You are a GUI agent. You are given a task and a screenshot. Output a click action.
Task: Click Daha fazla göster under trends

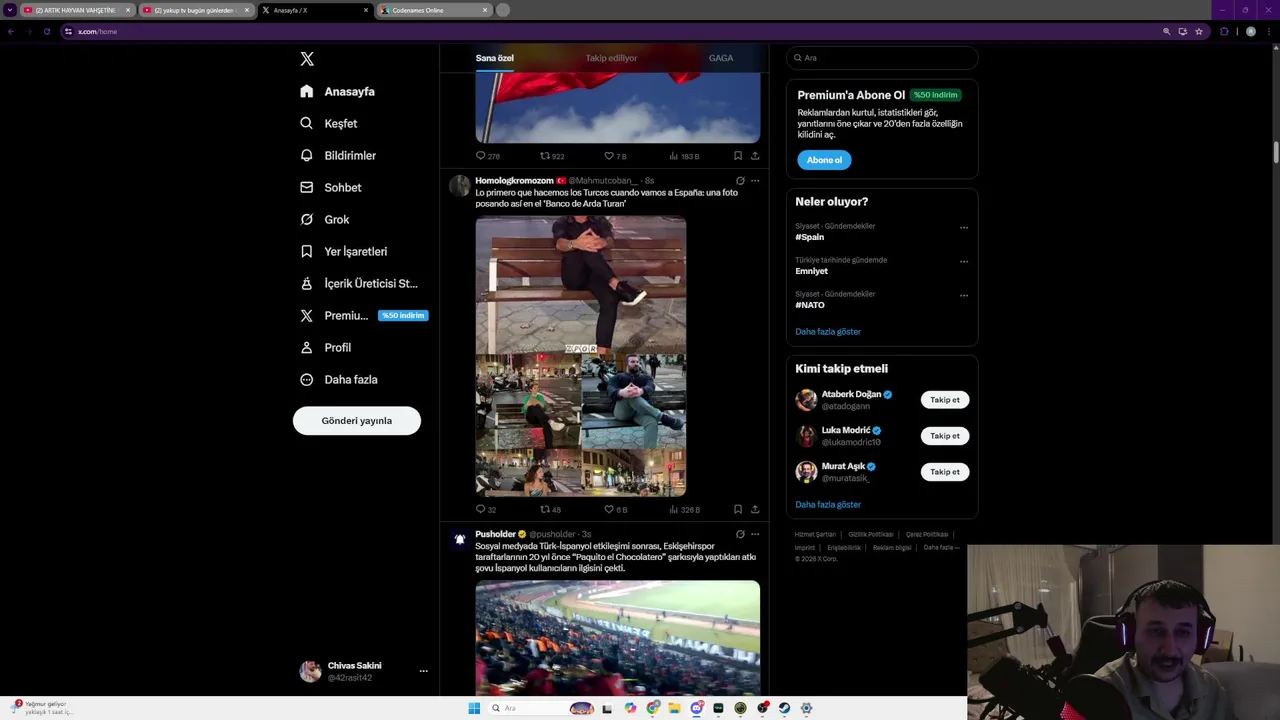point(828,332)
